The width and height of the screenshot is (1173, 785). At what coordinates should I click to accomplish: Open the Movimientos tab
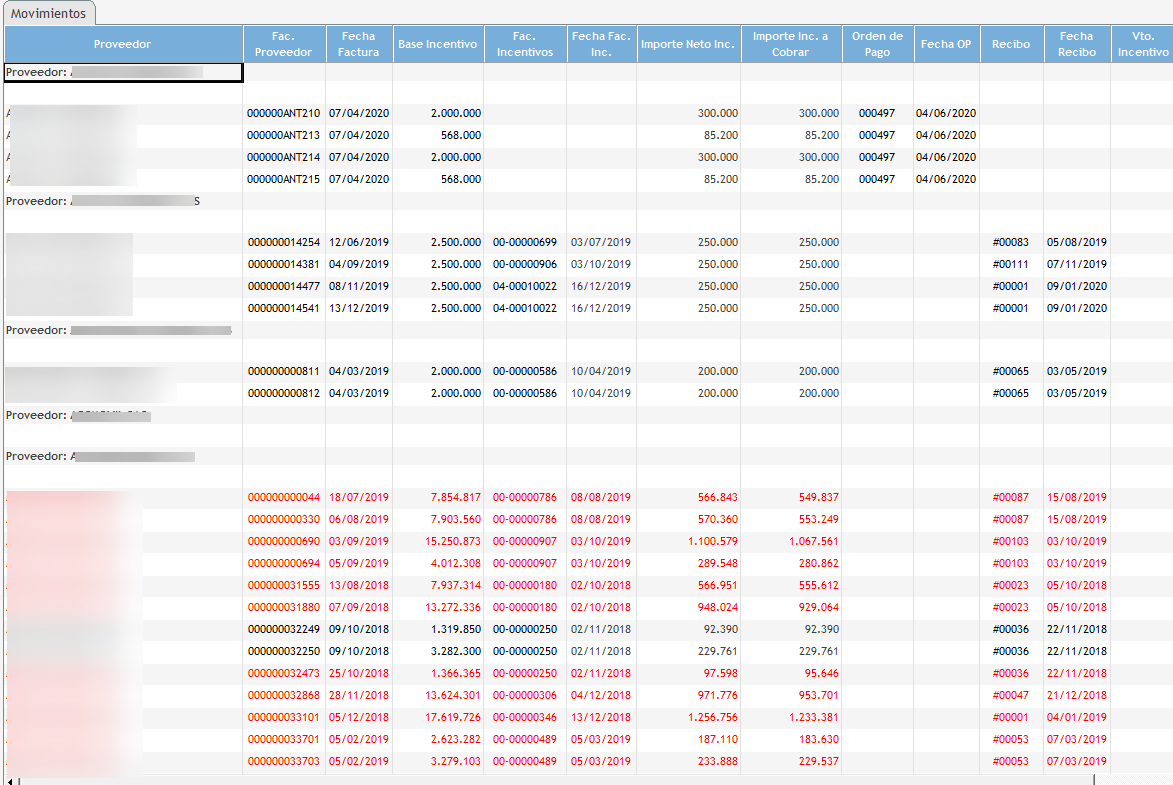tap(49, 13)
